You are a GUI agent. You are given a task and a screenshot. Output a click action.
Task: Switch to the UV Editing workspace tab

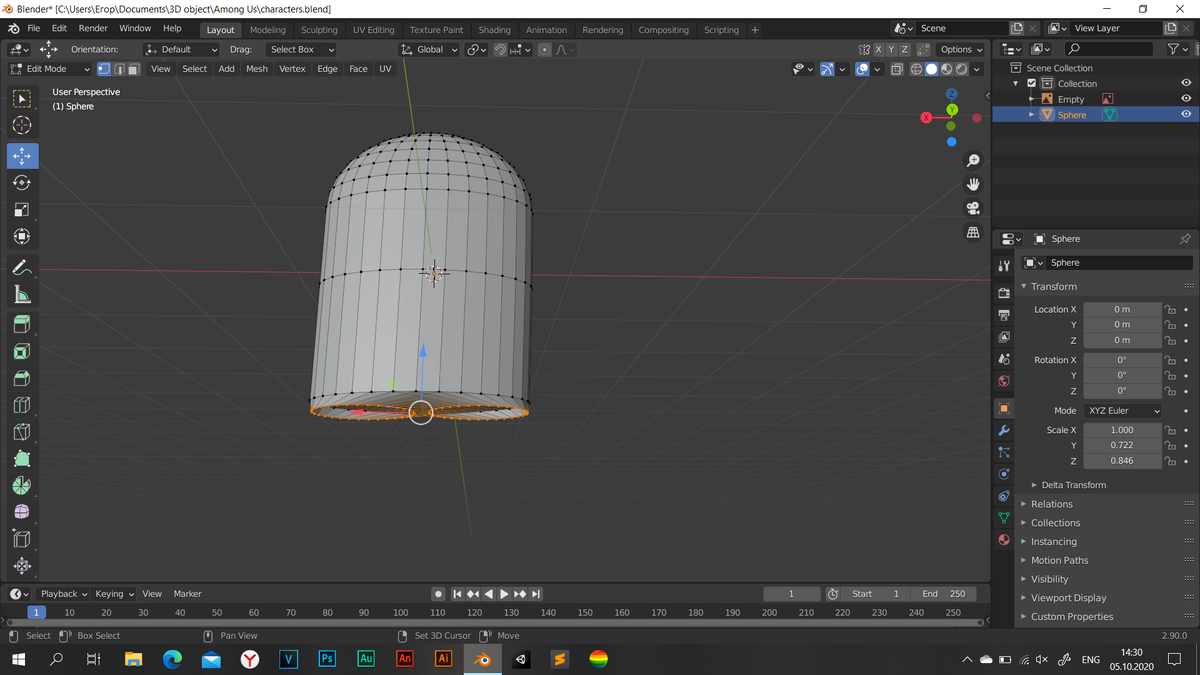click(373, 30)
